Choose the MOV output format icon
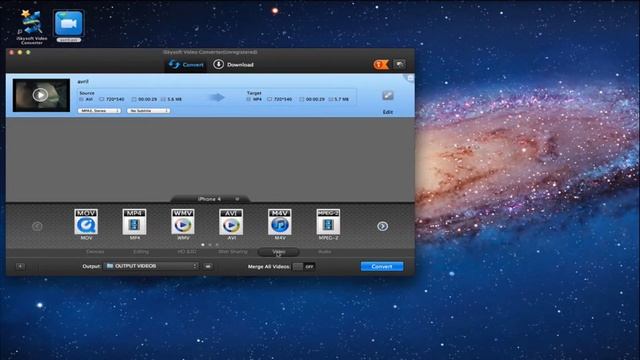640x360 pixels. point(86,222)
